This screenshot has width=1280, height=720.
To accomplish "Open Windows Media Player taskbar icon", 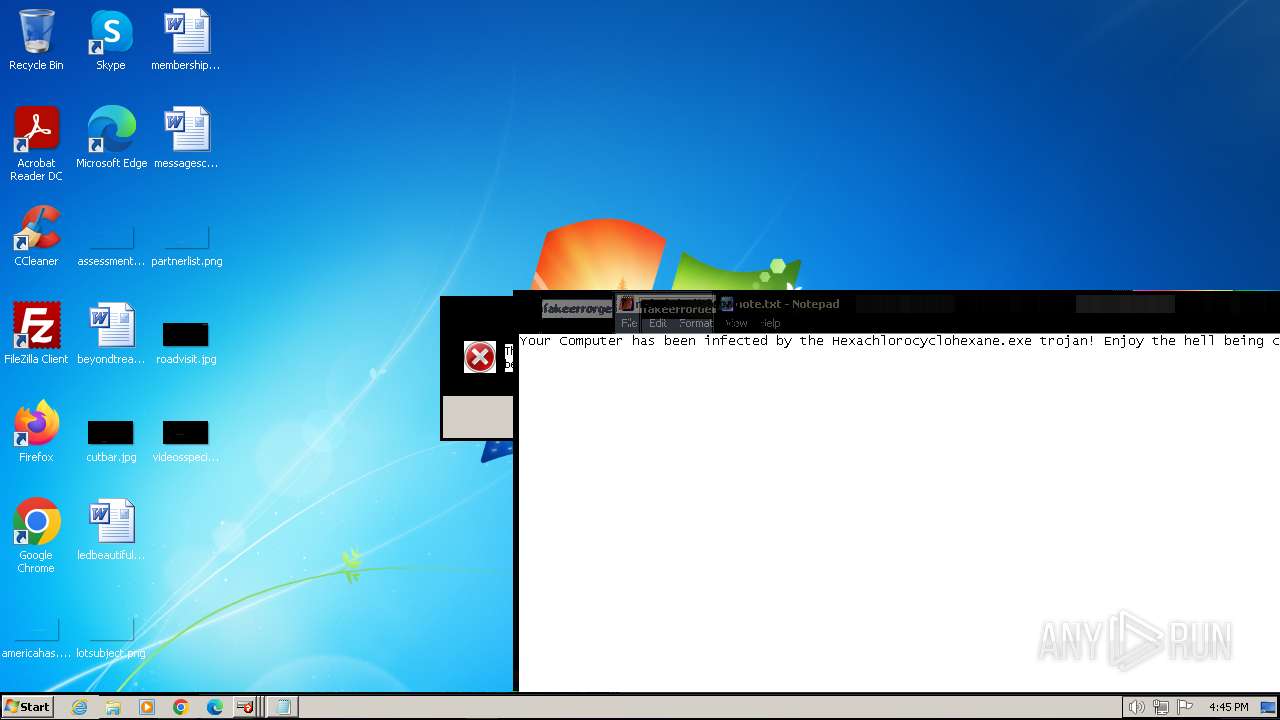I will 147,707.
